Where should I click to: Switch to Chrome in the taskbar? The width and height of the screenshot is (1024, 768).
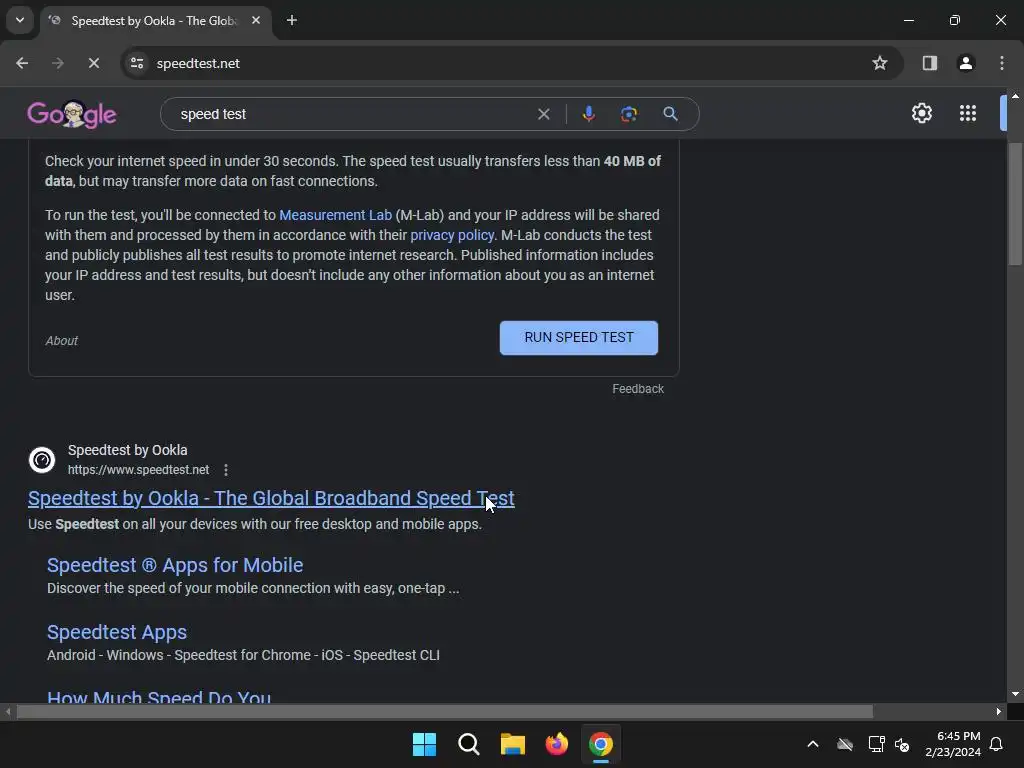(600, 744)
